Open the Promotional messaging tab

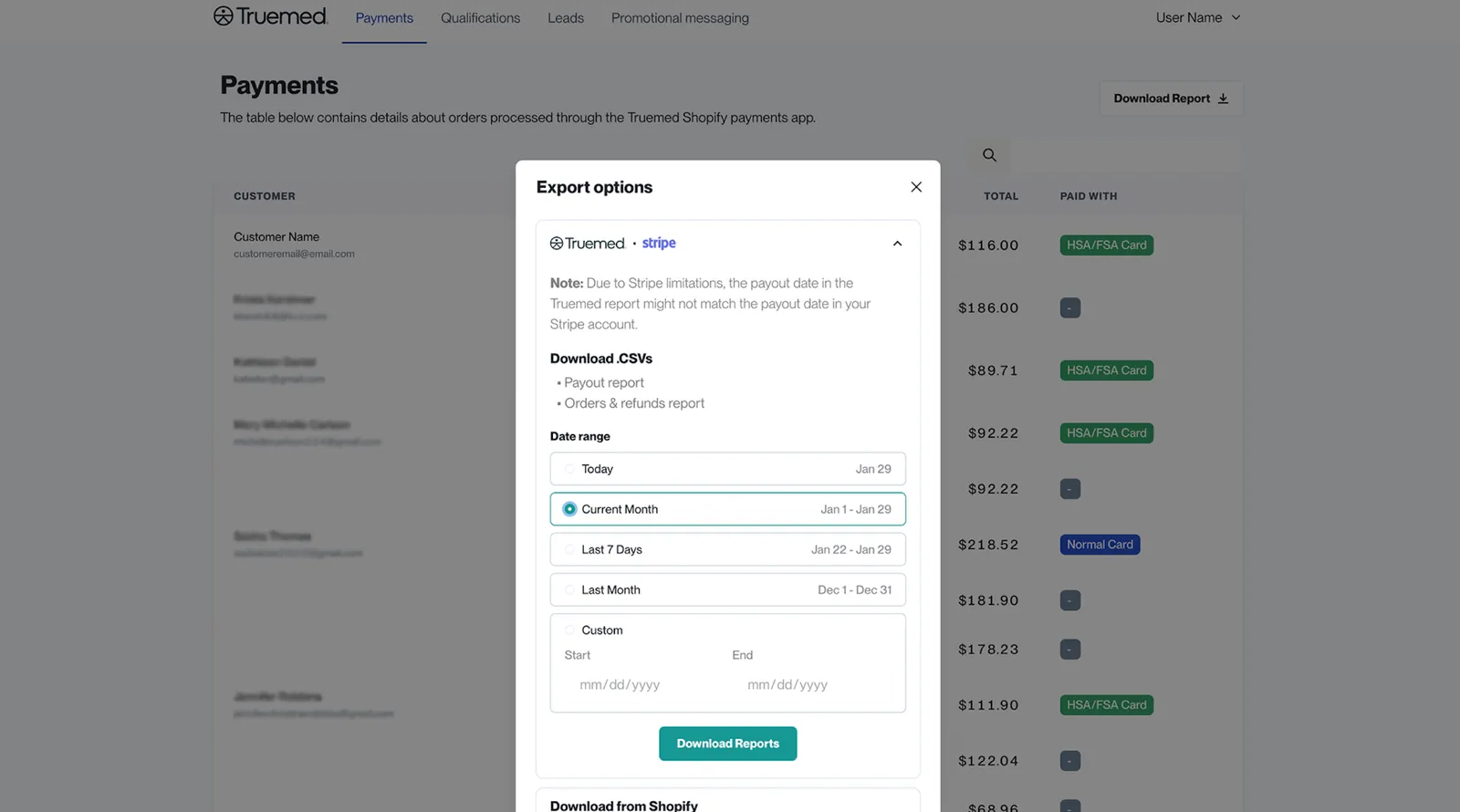[680, 18]
